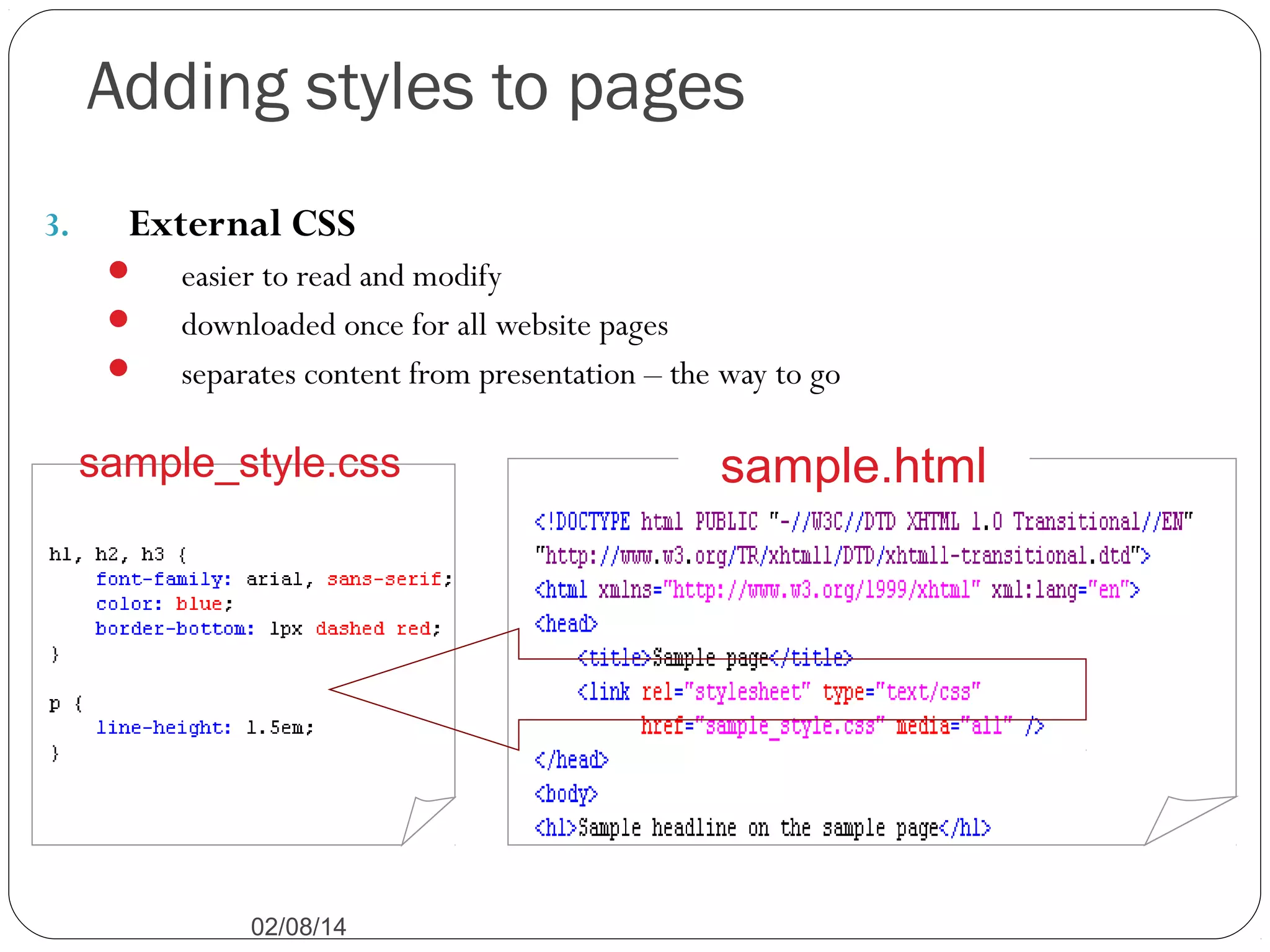Click the date '02/08/14' in footer
This screenshot has height=952, width=1270.
(298, 927)
